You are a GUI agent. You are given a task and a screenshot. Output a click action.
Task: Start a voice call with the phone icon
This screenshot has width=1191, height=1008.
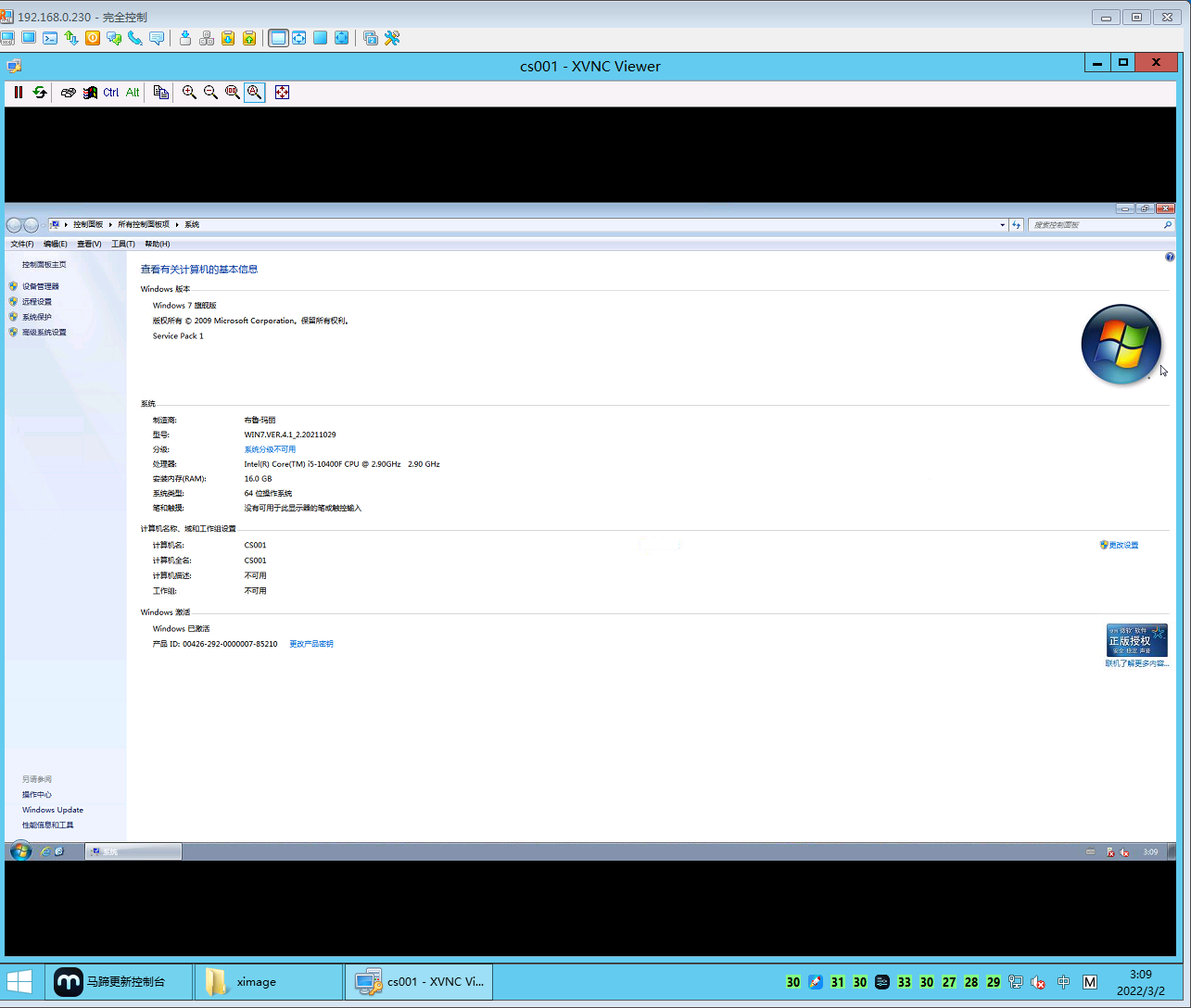click(x=135, y=38)
